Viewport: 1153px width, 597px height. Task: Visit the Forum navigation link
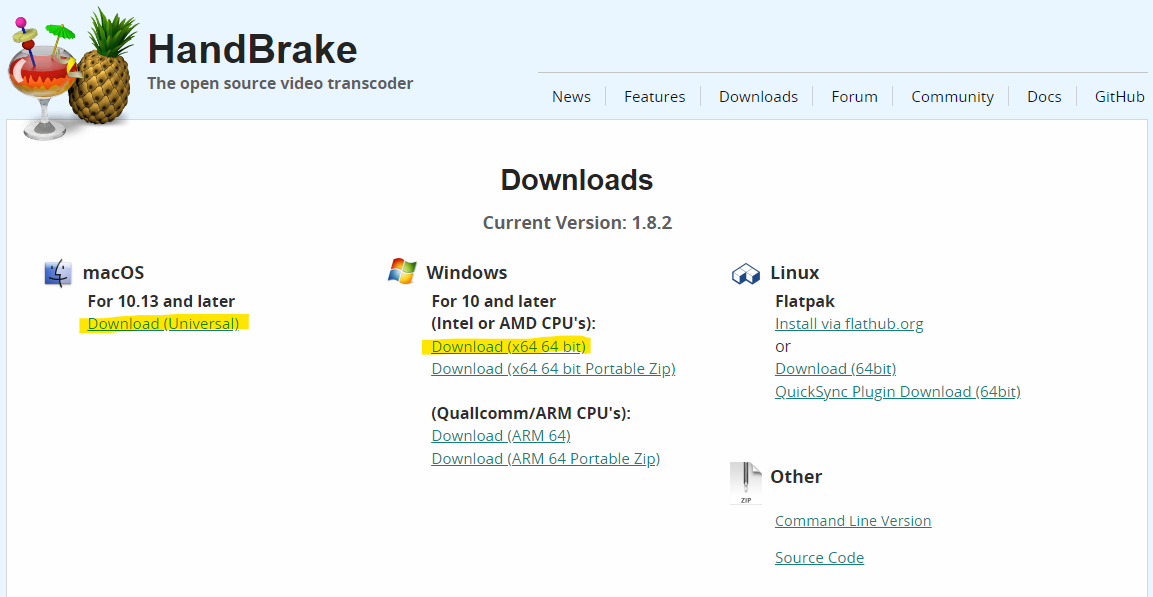point(854,97)
